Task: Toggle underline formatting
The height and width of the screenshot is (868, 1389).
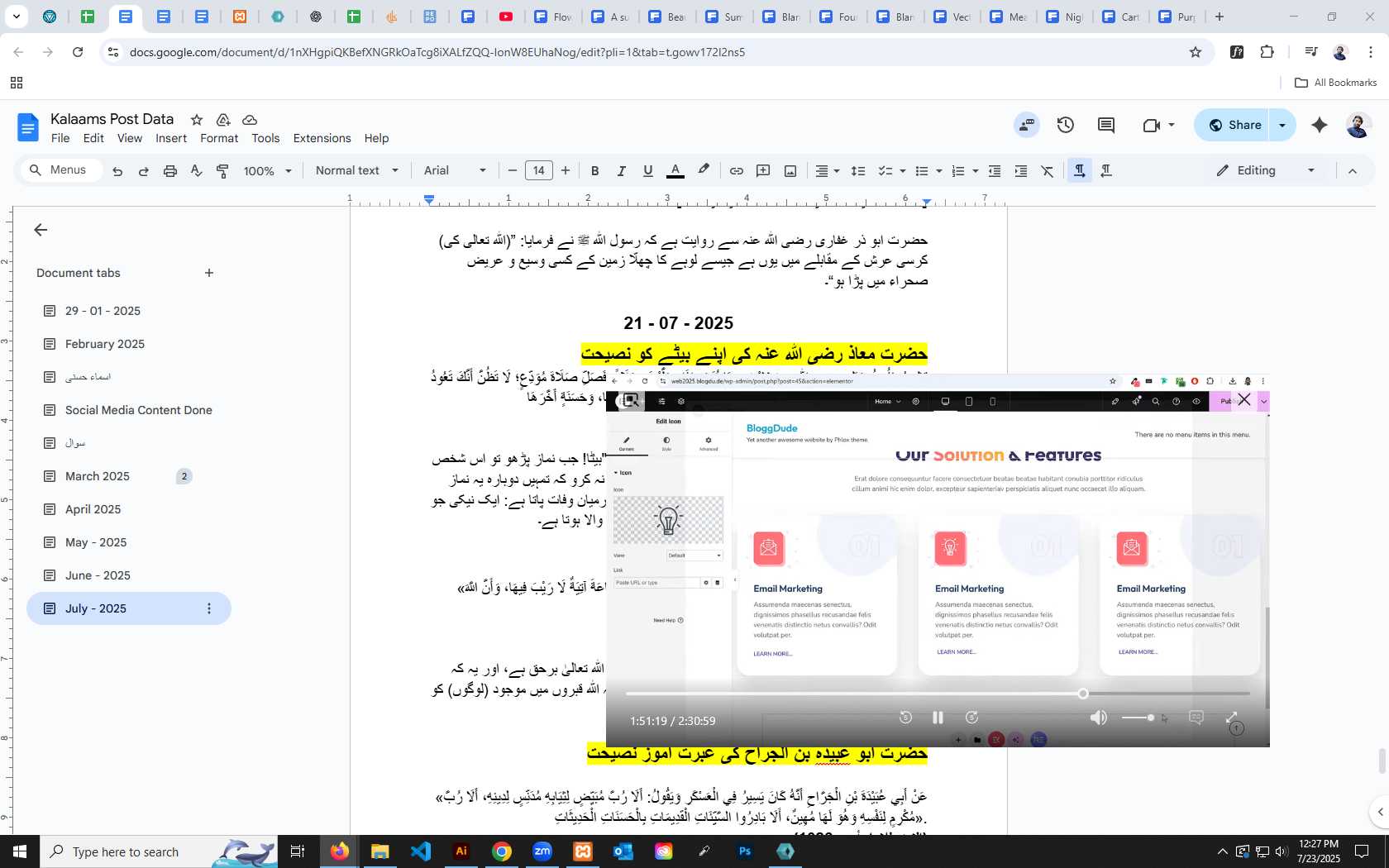Action: [x=648, y=171]
